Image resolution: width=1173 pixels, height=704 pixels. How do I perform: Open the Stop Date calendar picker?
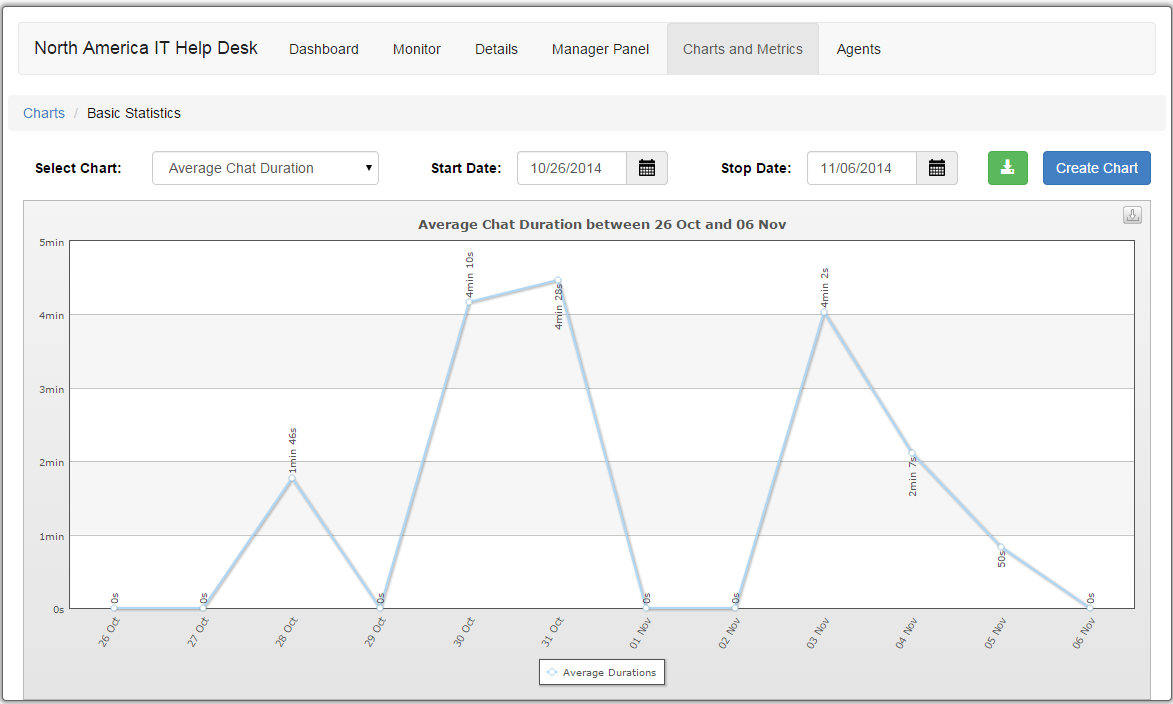tap(937, 168)
